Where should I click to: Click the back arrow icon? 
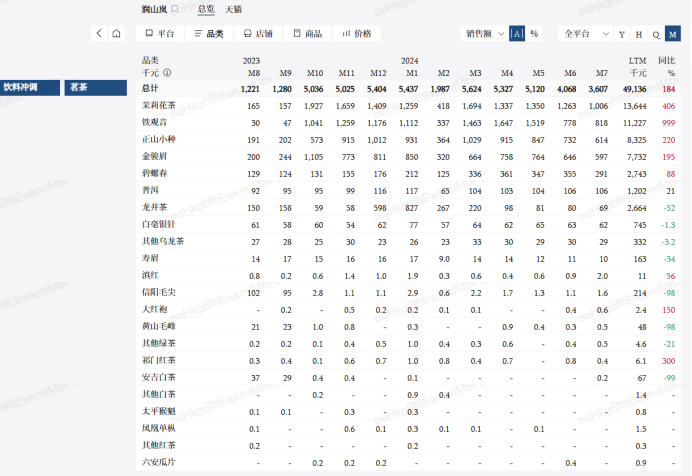pos(99,33)
